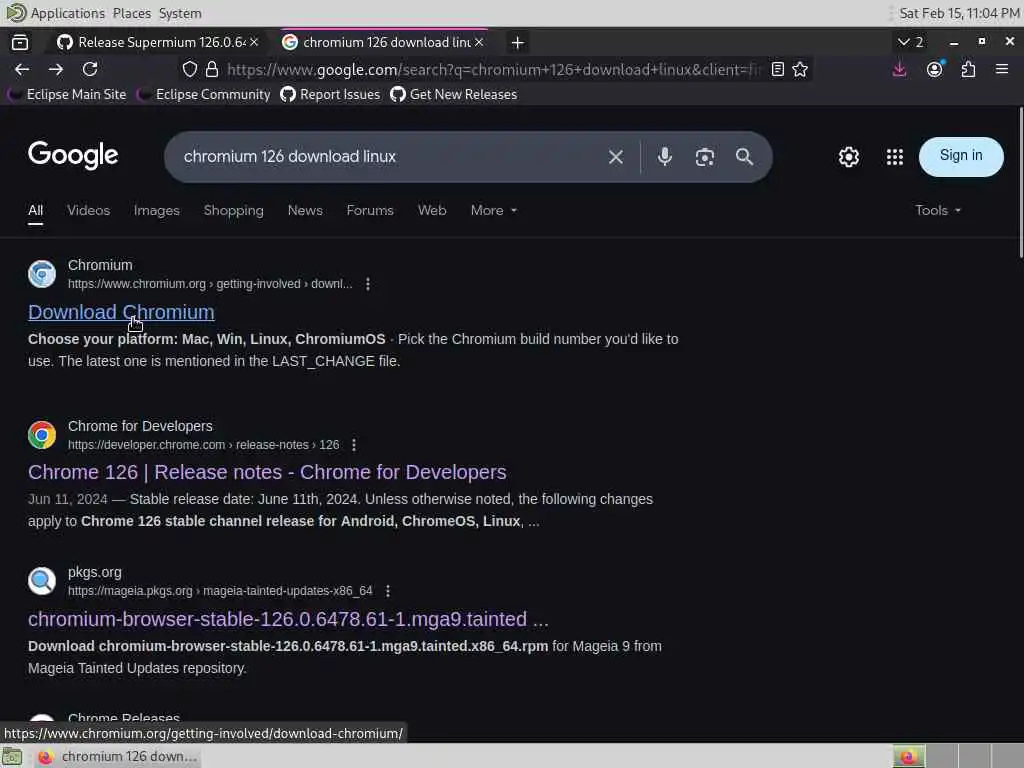Select the Videos search filter
Screen dimensions: 1024x768
88,210
